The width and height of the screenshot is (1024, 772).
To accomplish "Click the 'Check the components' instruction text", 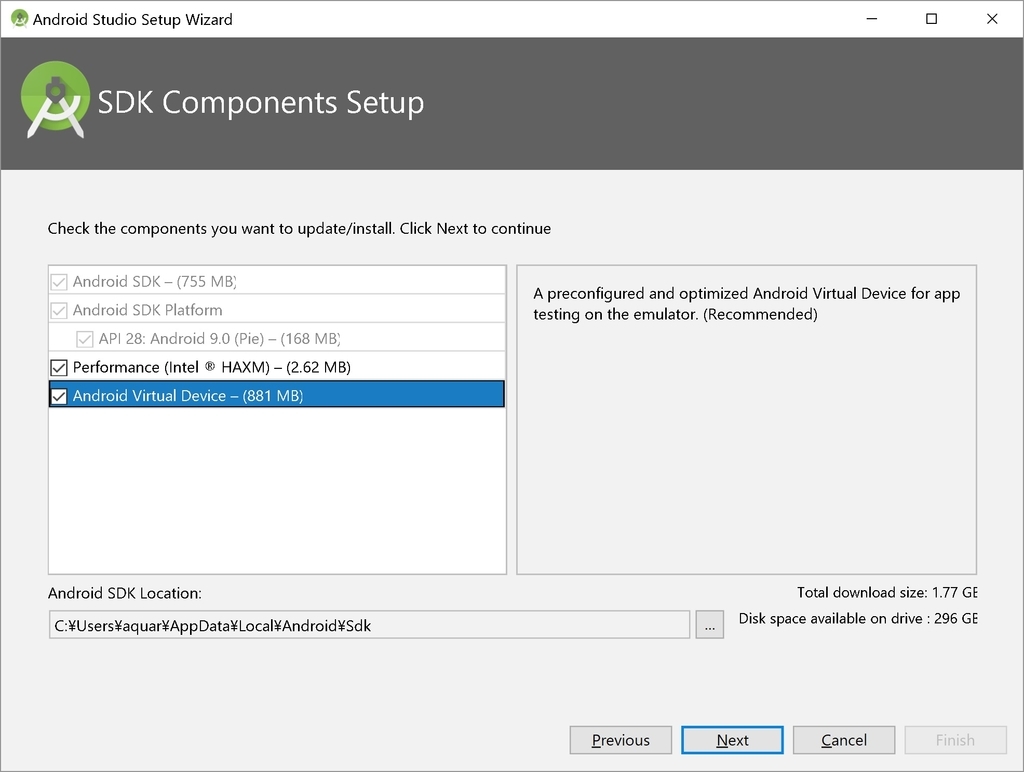I will [x=299, y=229].
